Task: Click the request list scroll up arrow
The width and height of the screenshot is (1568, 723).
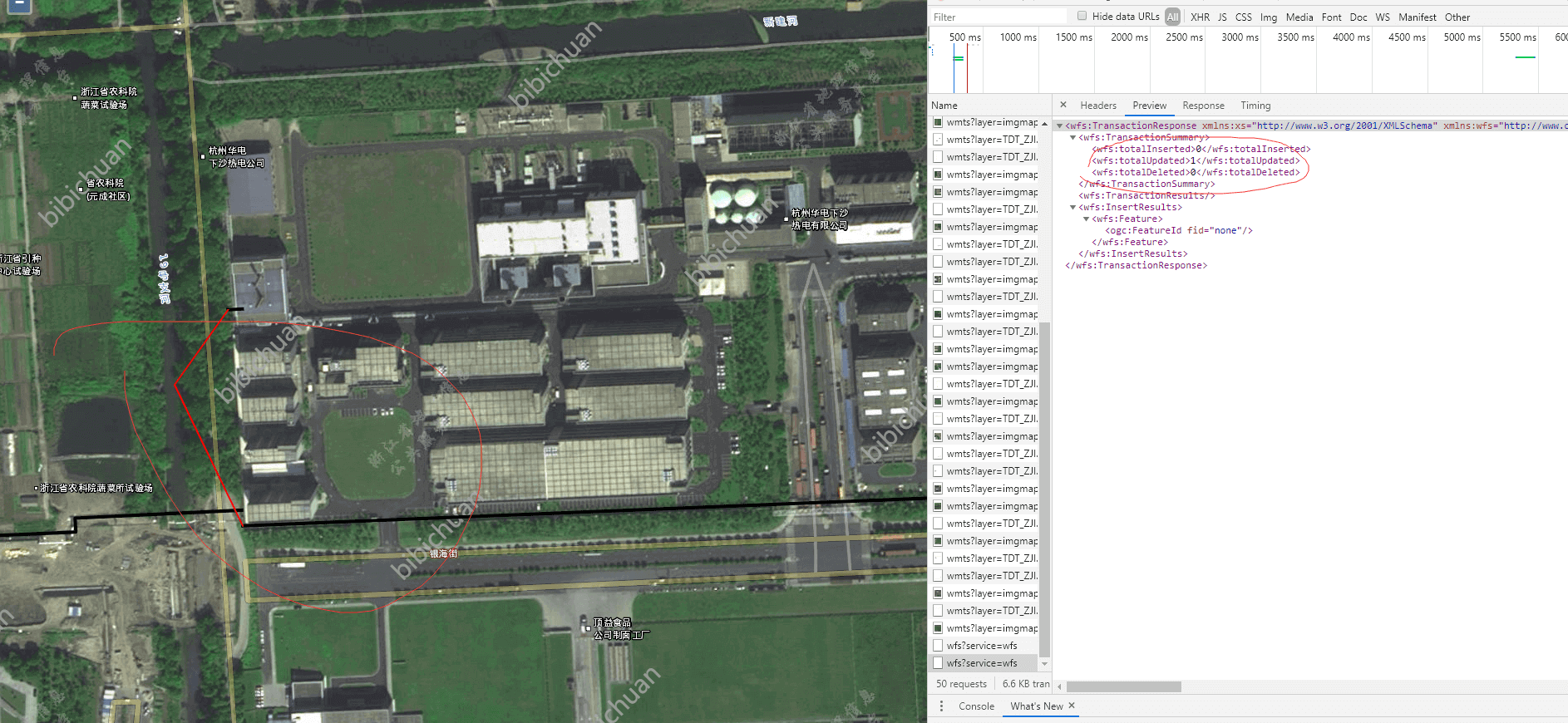Action: point(1045,124)
